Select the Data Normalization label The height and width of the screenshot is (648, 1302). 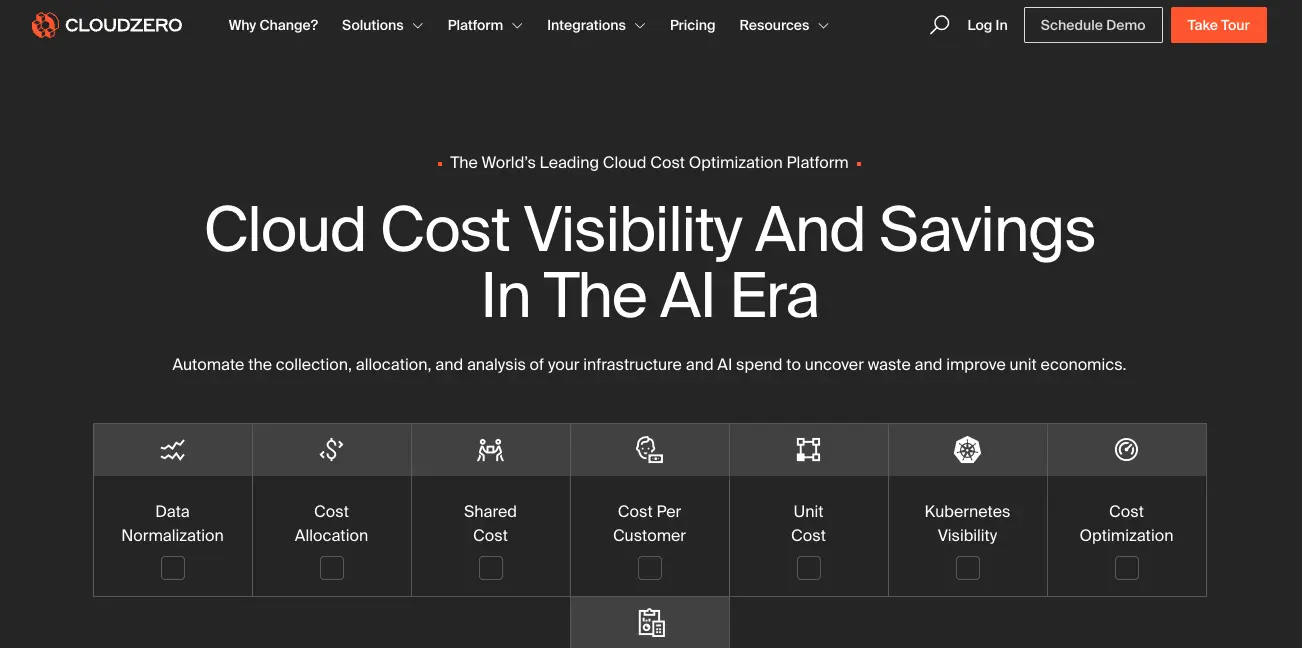[173, 523]
